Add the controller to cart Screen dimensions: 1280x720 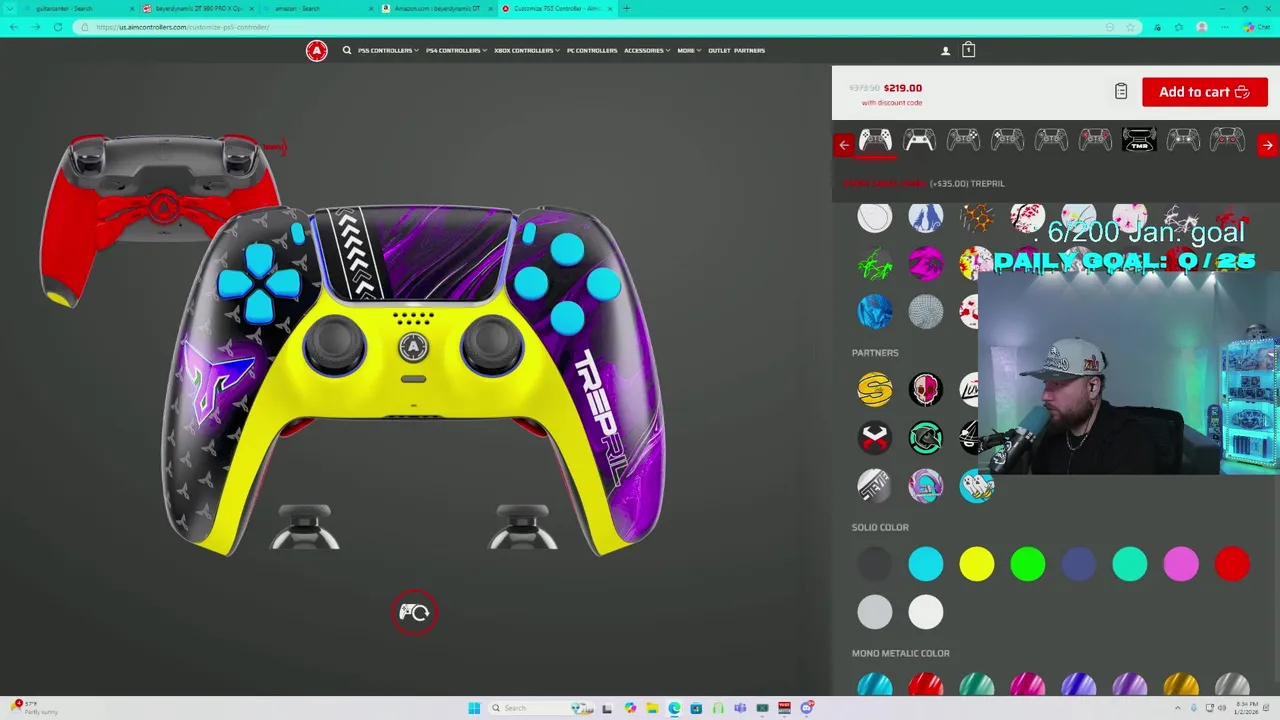tap(1205, 92)
